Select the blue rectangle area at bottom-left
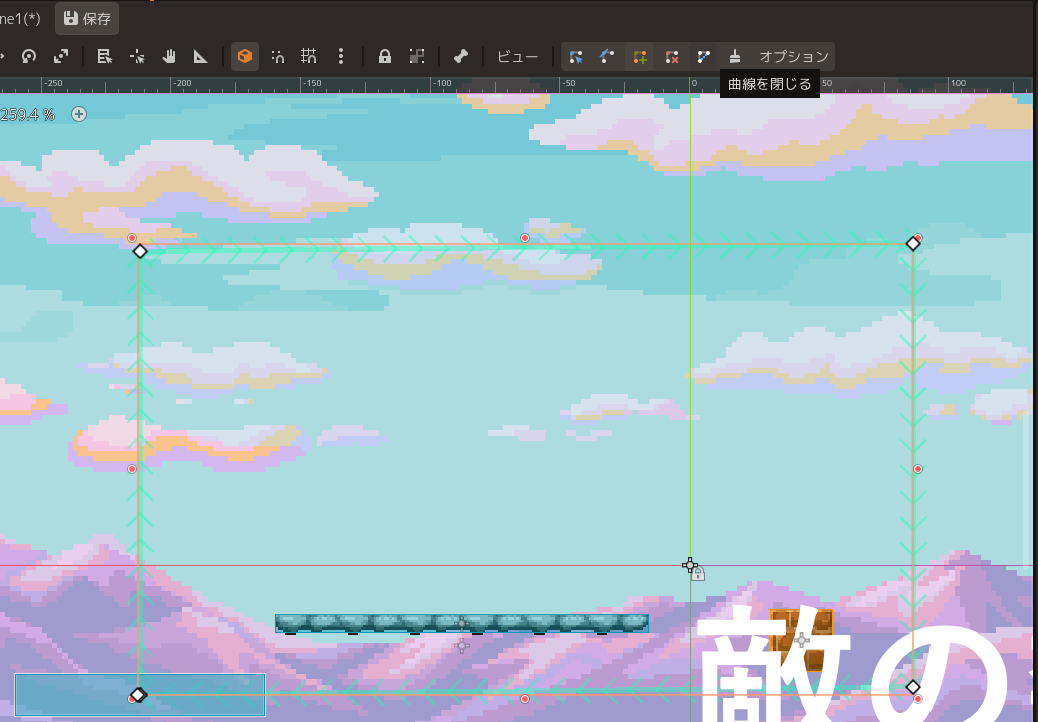The height and width of the screenshot is (722, 1038). [x=140, y=695]
